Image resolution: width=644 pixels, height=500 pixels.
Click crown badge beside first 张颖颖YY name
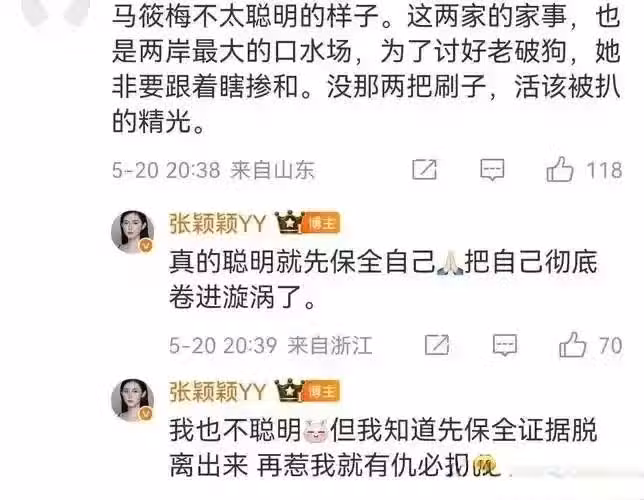[289, 222]
